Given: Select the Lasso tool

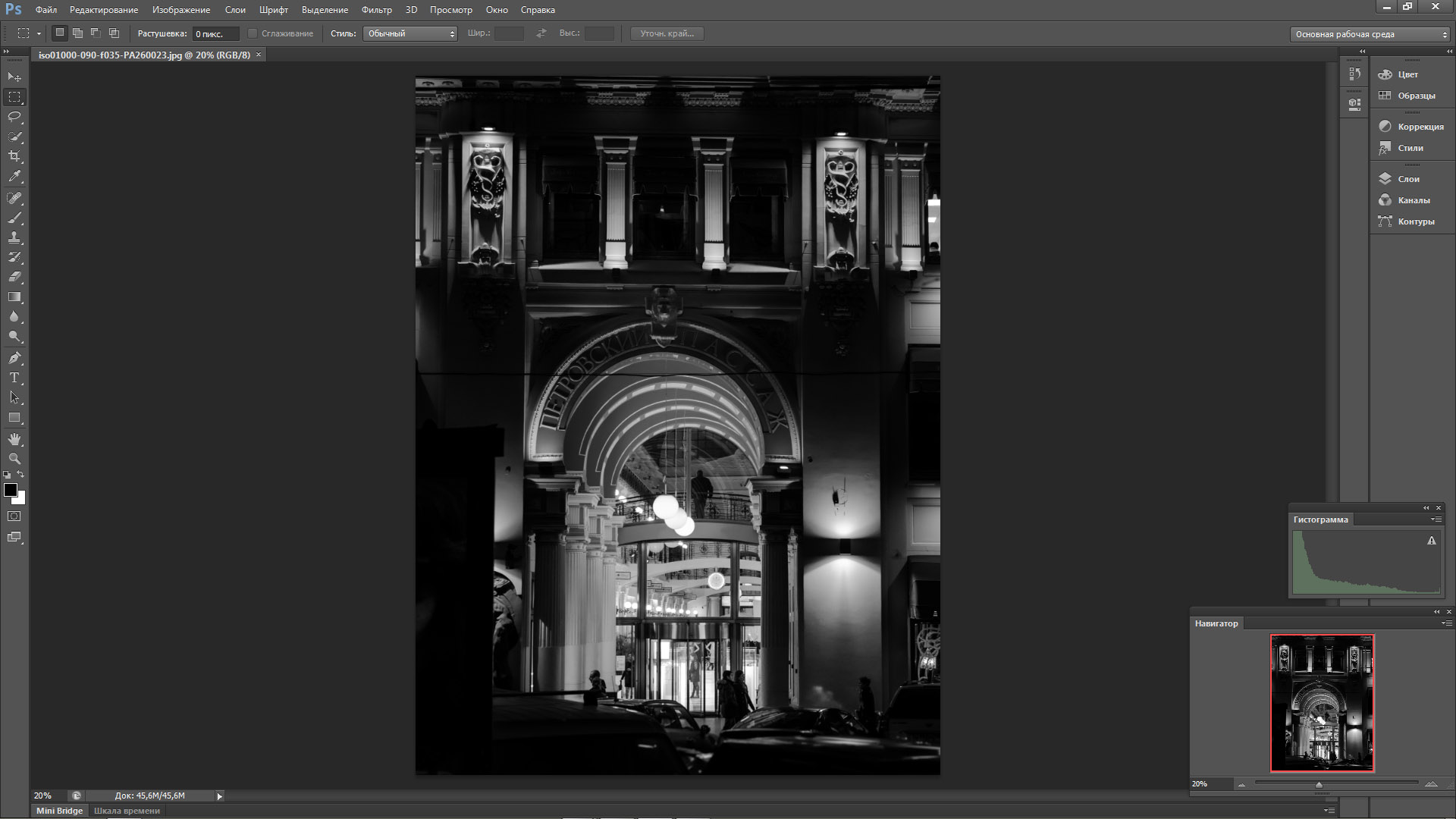Looking at the screenshot, I should [14, 117].
